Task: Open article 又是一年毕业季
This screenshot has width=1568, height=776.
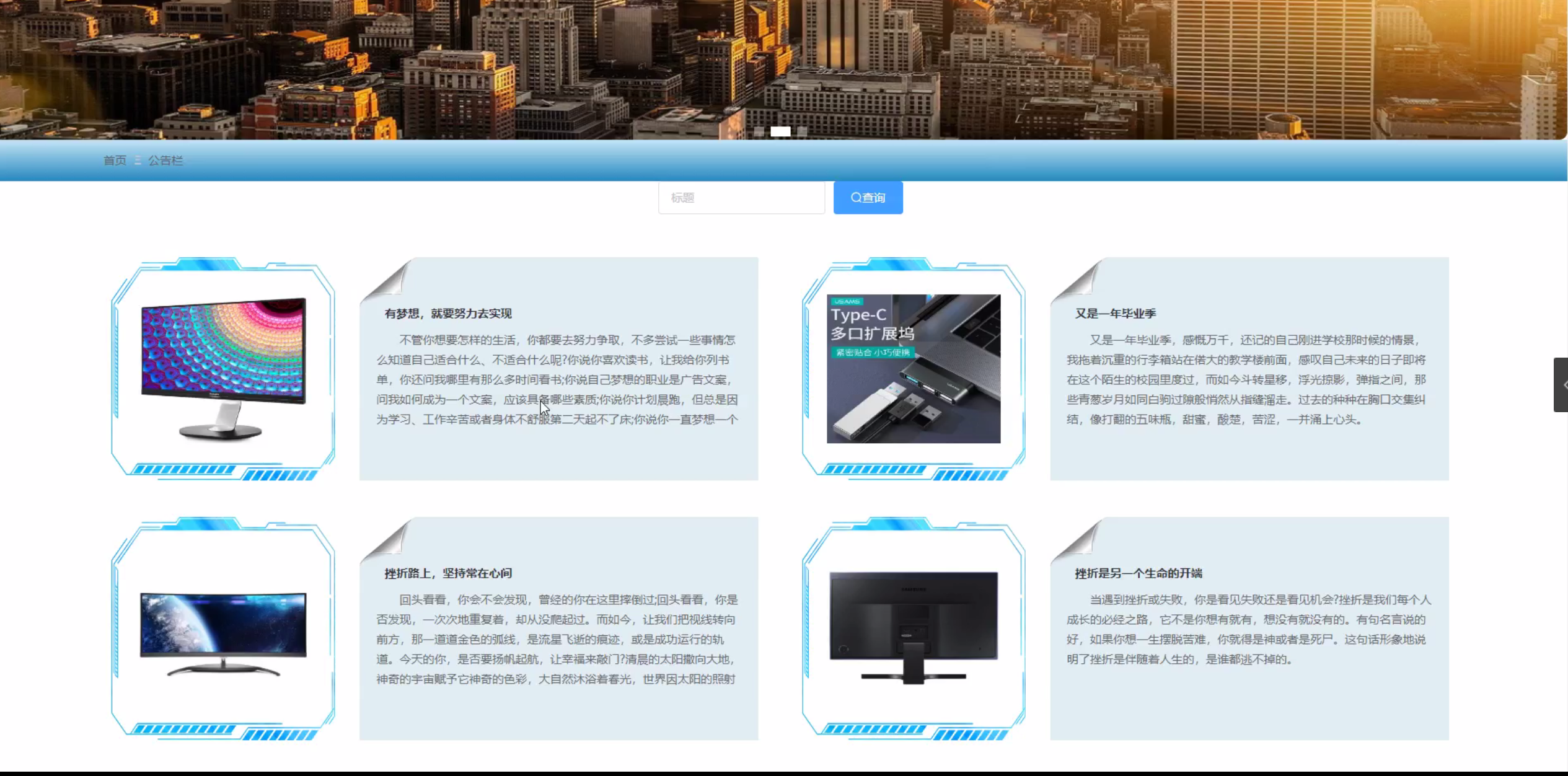Action: 1115,314
